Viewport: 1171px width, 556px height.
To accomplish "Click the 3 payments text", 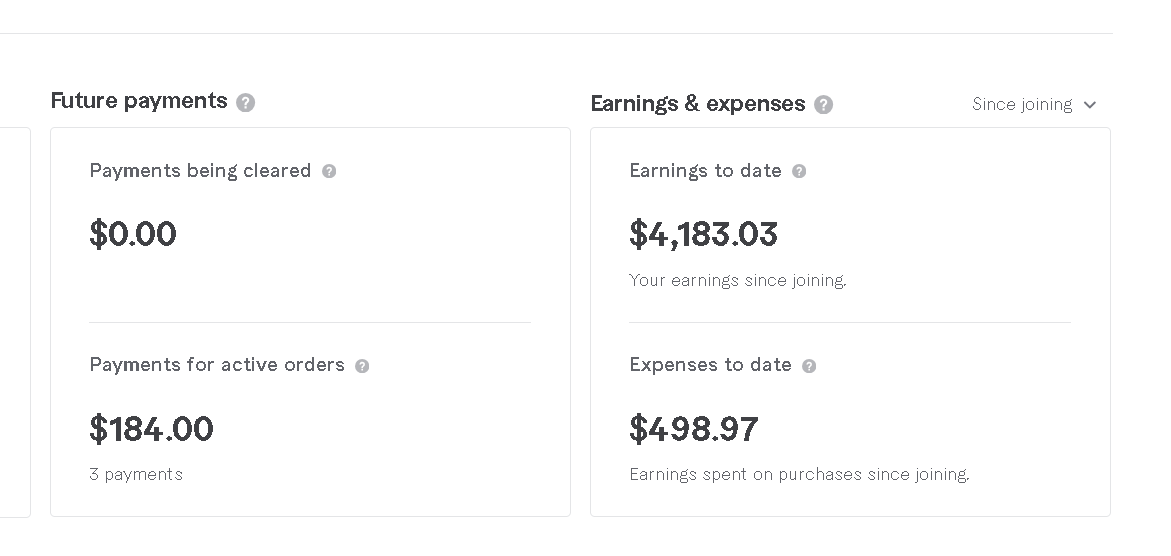I will pos(136,474).
